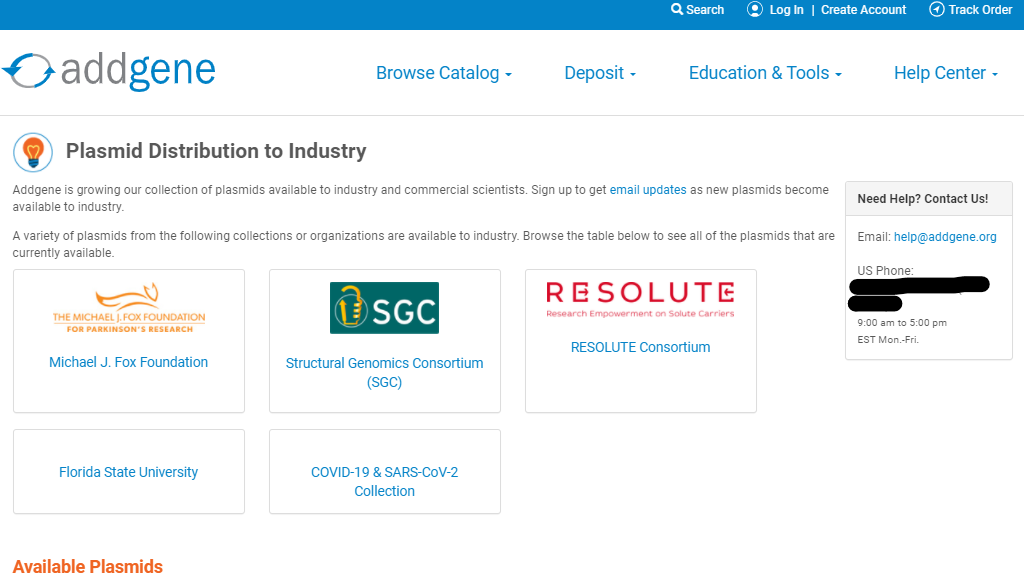This screenshot has width=1024, height=582.
Task: Open the Create Account link
Action: [x=863, y=10]
